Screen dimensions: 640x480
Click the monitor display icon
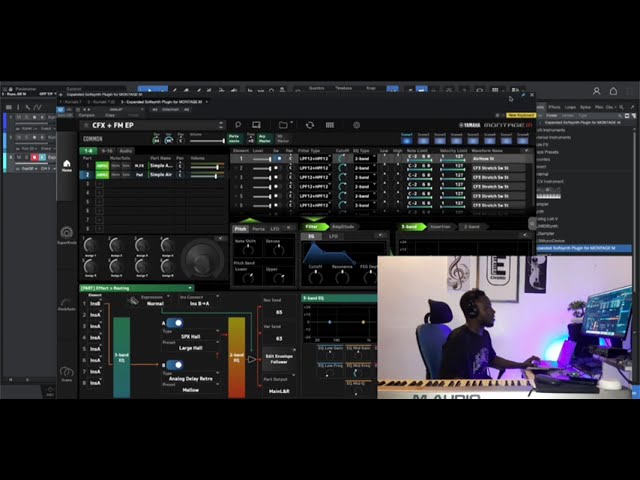pos(256,125)
